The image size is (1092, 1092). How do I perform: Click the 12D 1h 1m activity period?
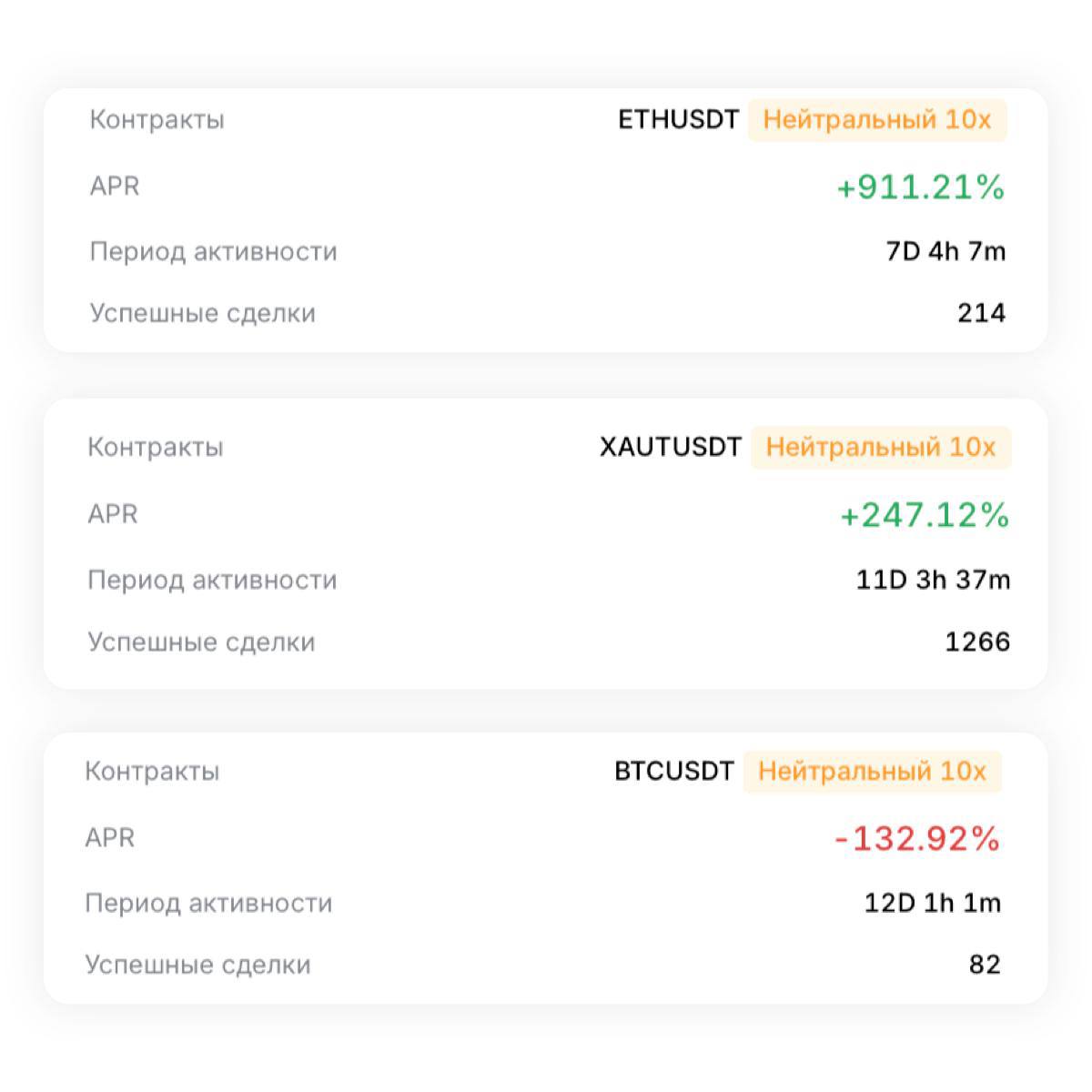932,904
